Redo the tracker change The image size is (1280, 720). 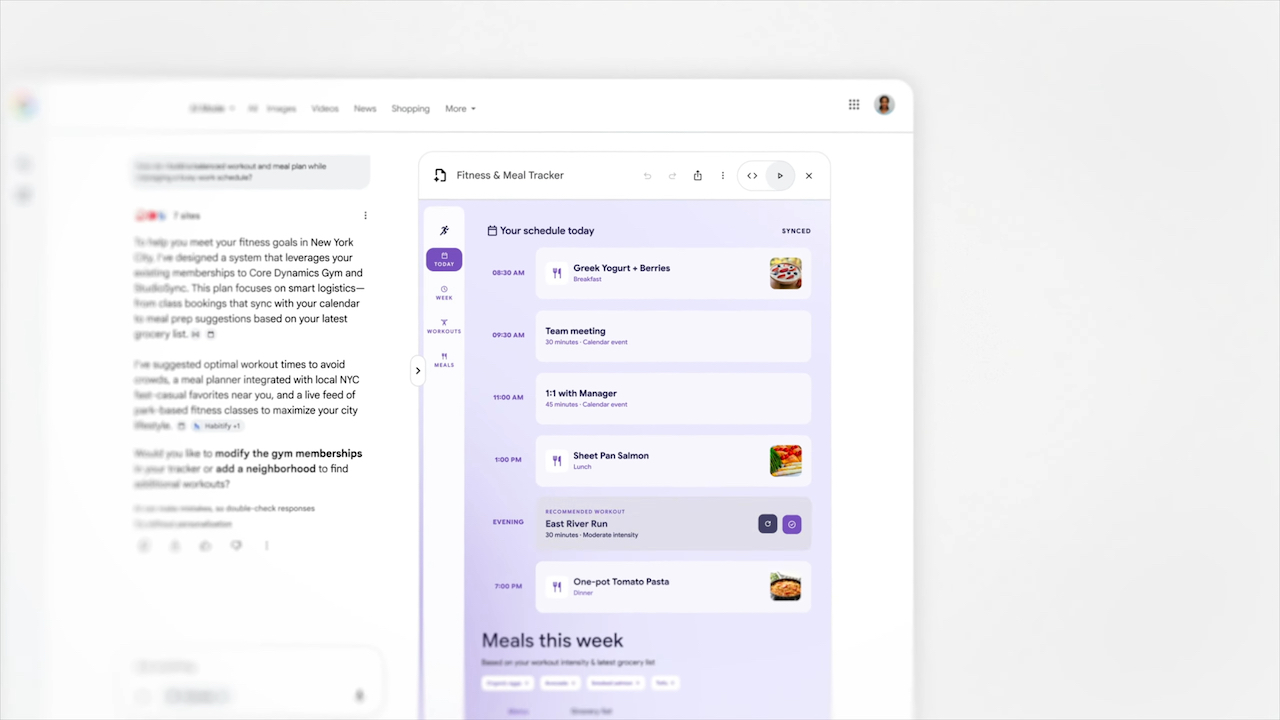pyautogui.click(x=672, y=176)
